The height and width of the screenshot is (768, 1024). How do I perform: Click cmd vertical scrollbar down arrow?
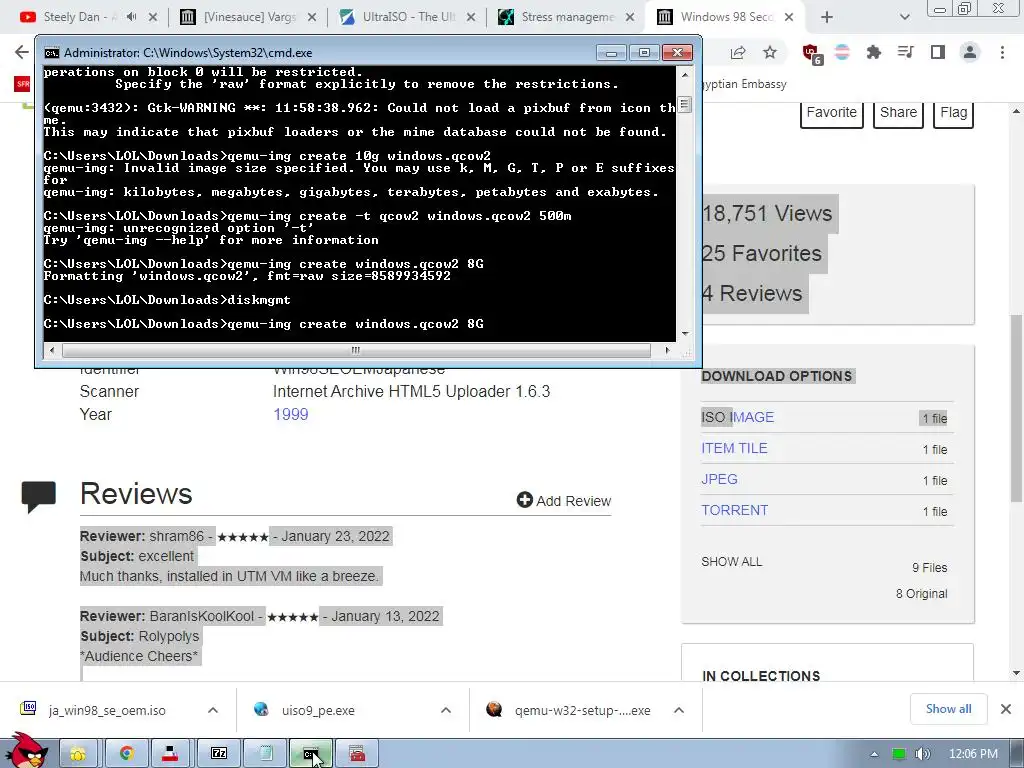coord(684,334)
